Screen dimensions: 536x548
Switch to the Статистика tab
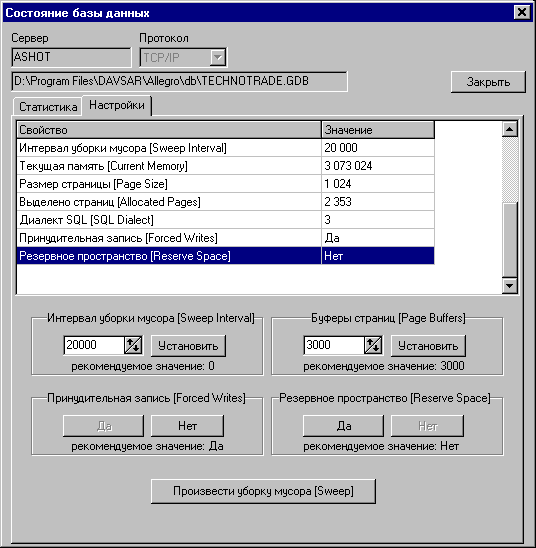point(48,107)
